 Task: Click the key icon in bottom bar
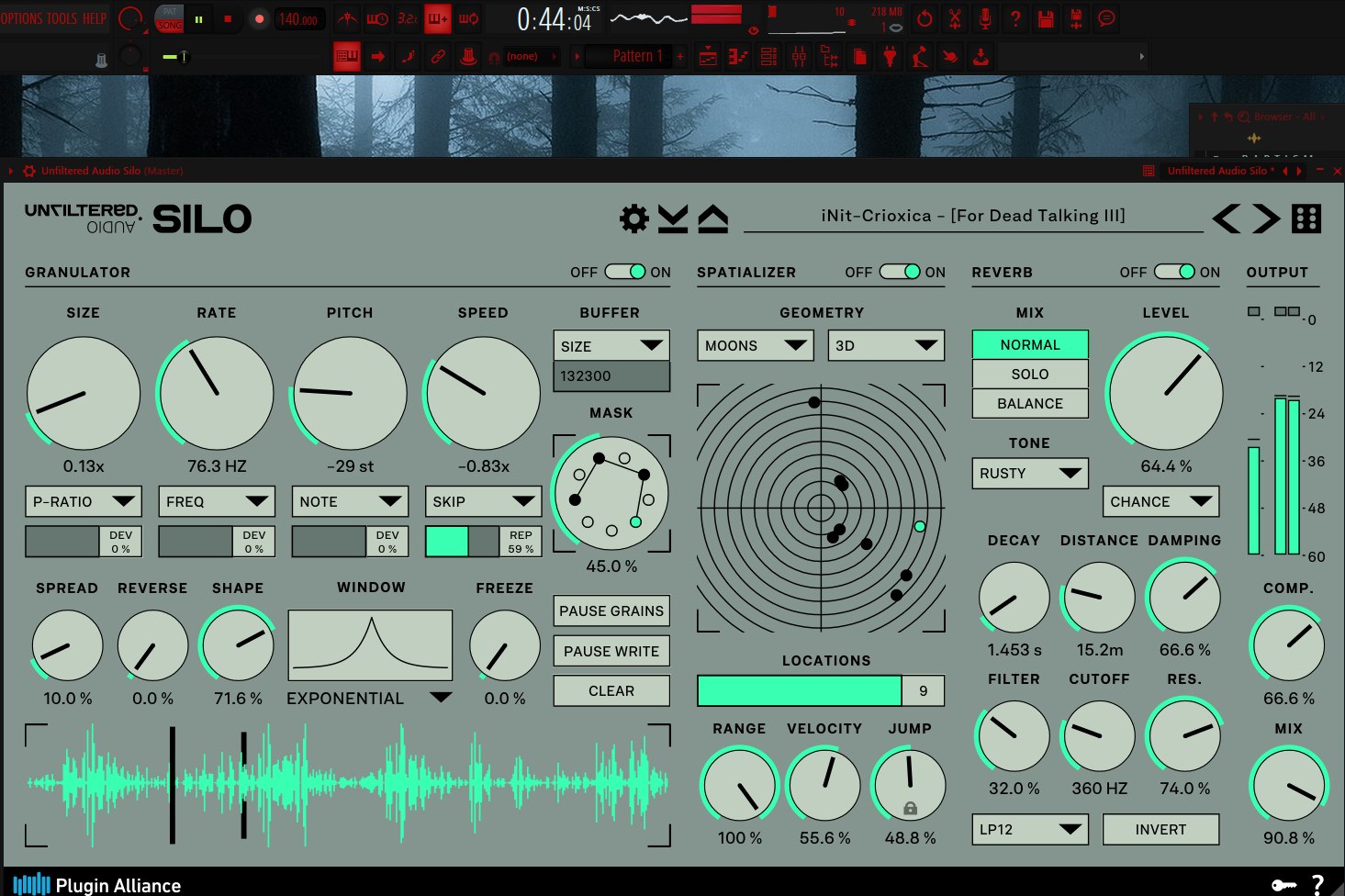(1283, 885)
